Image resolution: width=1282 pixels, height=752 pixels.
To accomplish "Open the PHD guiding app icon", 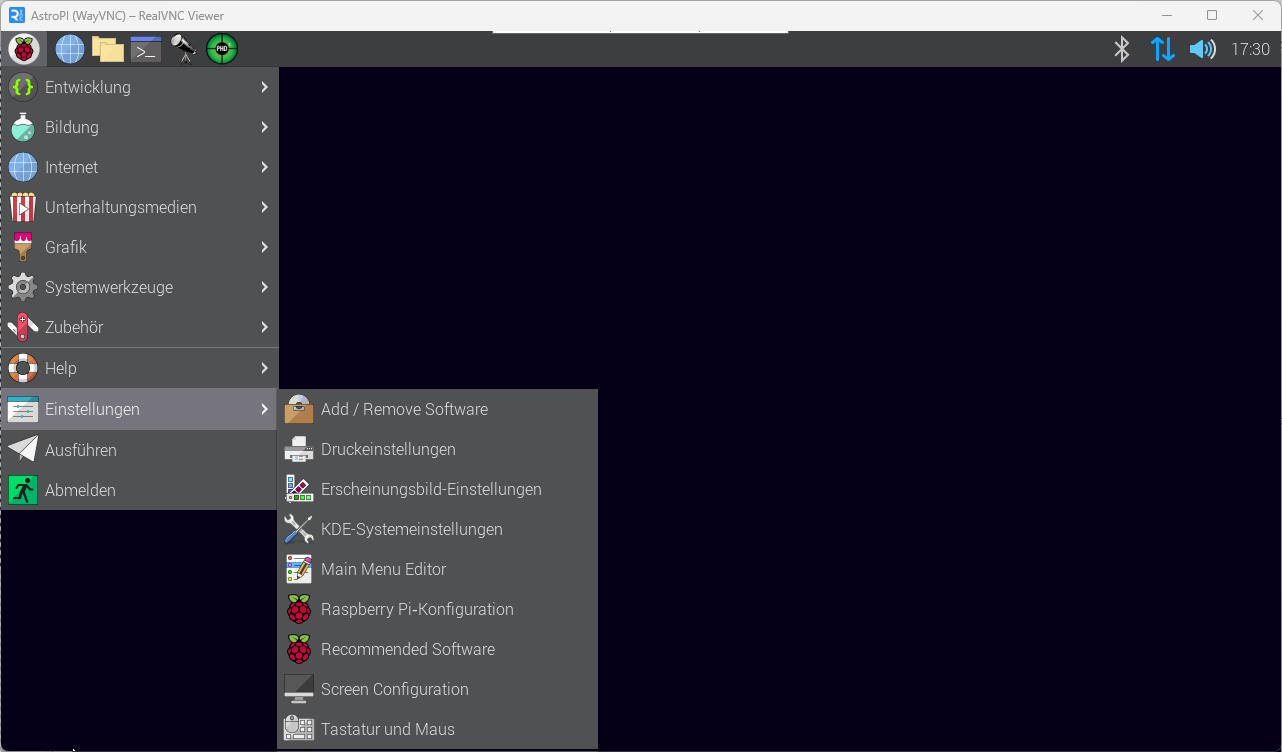I will 222,49.
